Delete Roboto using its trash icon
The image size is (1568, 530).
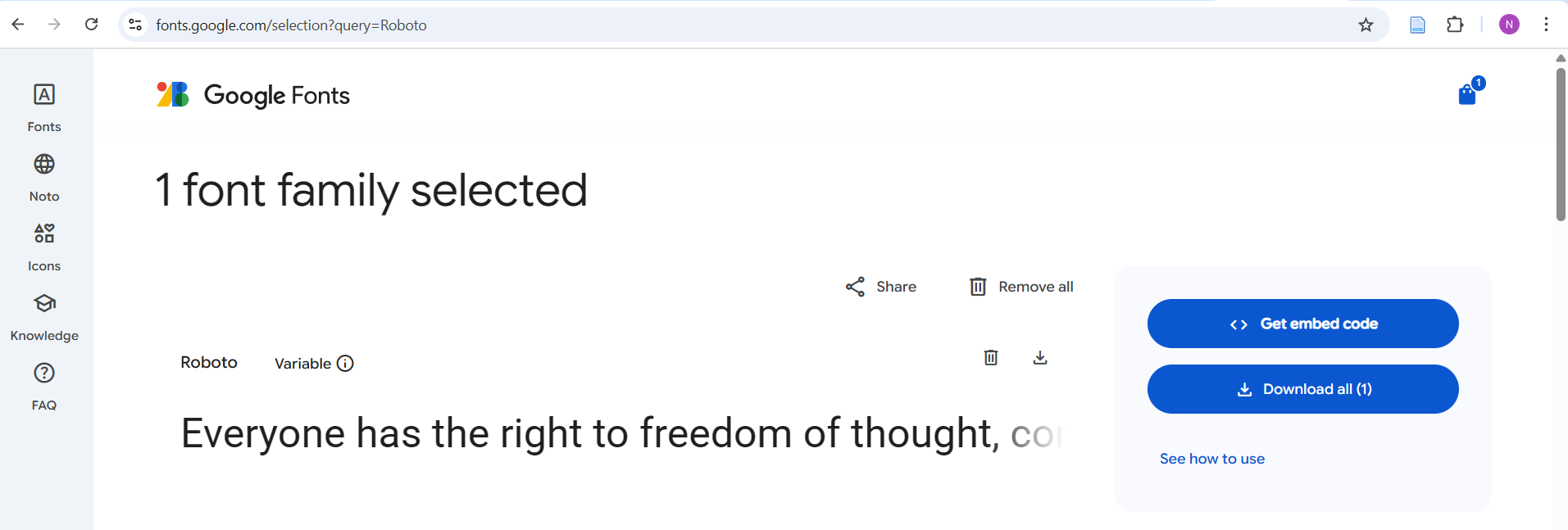coord(991,358)
